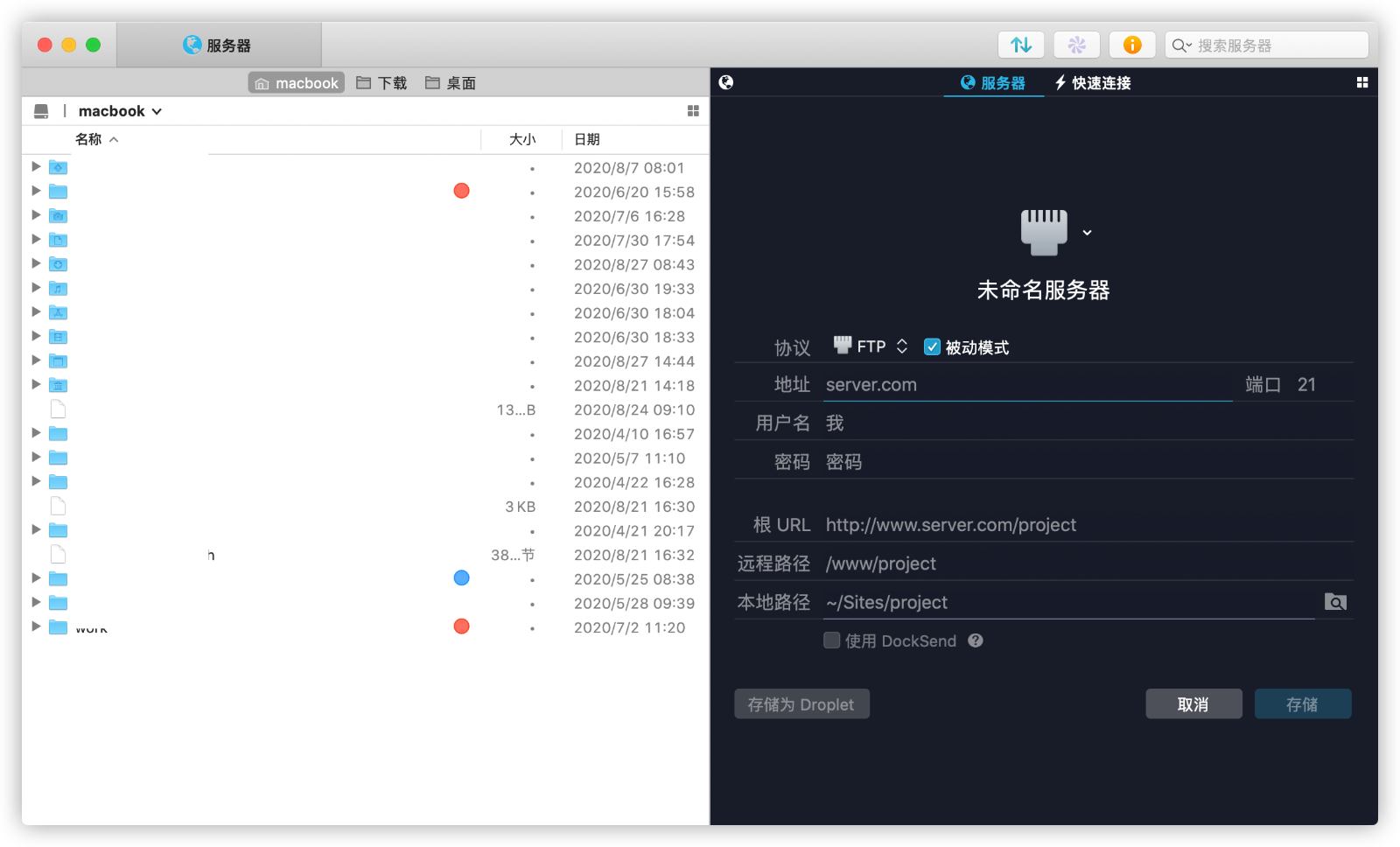Sort files by 日期 column header
The image size is (1400, 847).
587,139
